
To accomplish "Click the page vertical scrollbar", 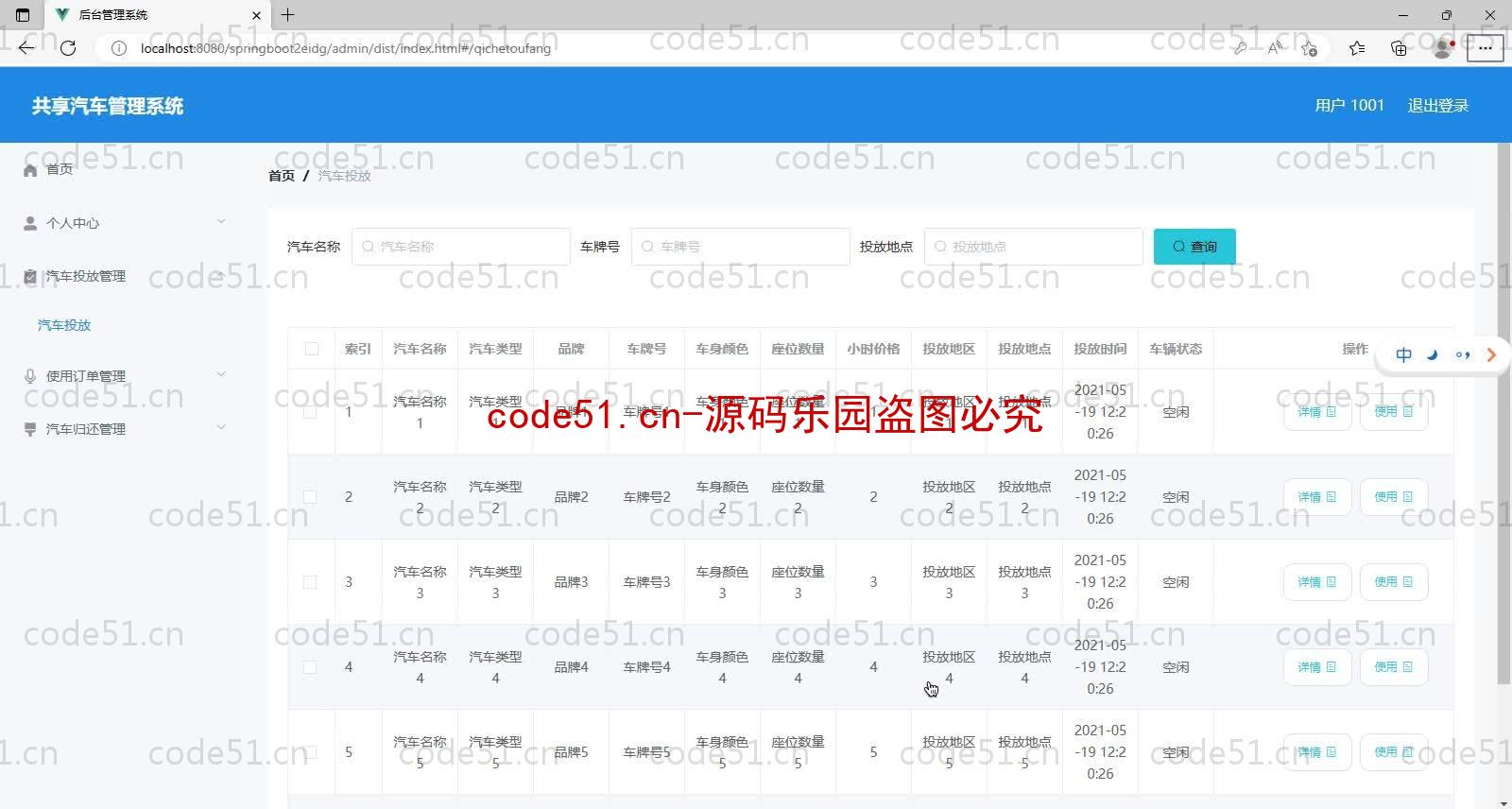I will point(1503,416).
